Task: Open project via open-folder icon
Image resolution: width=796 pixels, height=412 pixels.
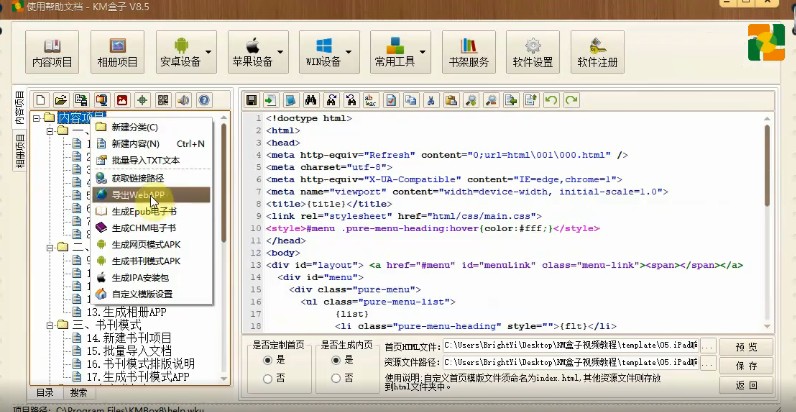Action: (61, 100)
